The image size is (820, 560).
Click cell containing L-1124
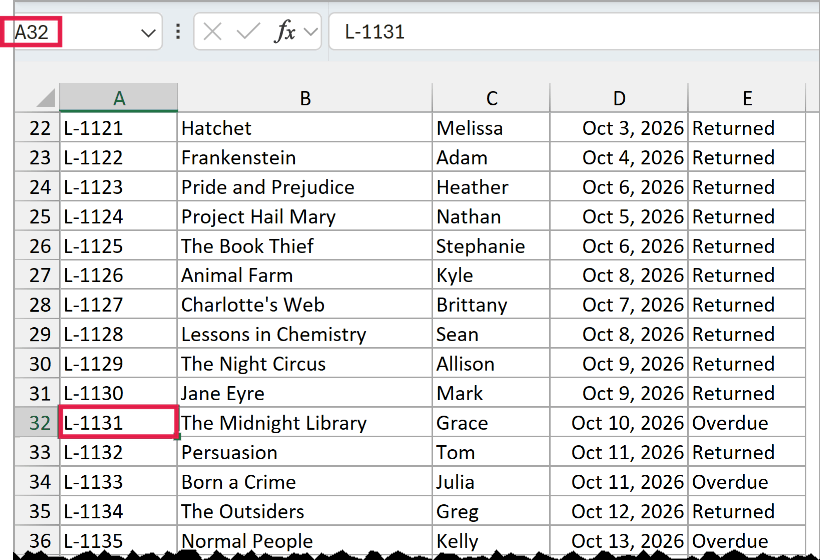119,216
